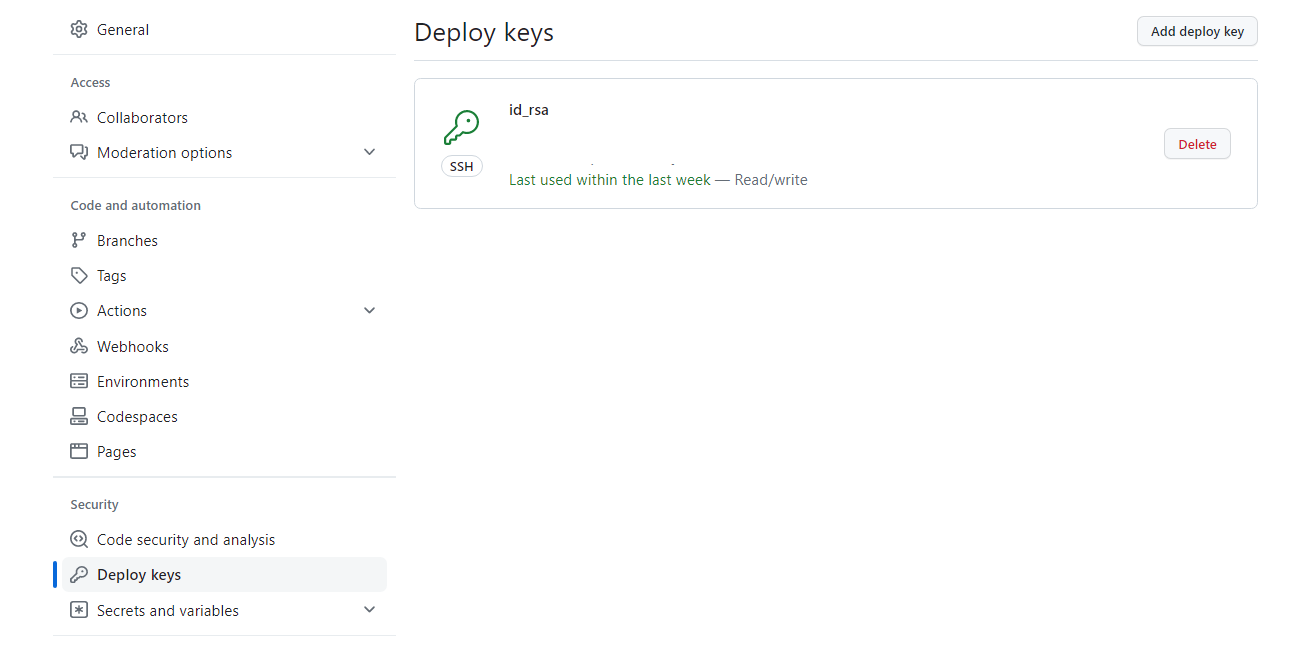Click the Pages browser icon
Viewport: 1292px width, 646px height.
pos(79,451)
